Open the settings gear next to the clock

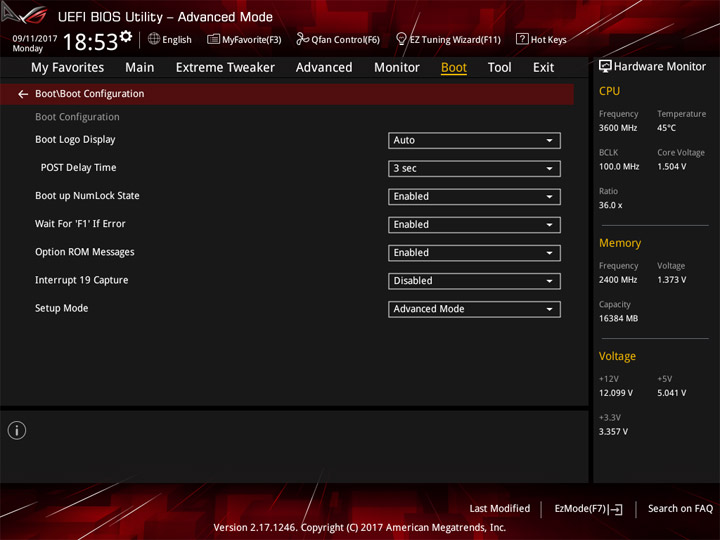point(126,36)
